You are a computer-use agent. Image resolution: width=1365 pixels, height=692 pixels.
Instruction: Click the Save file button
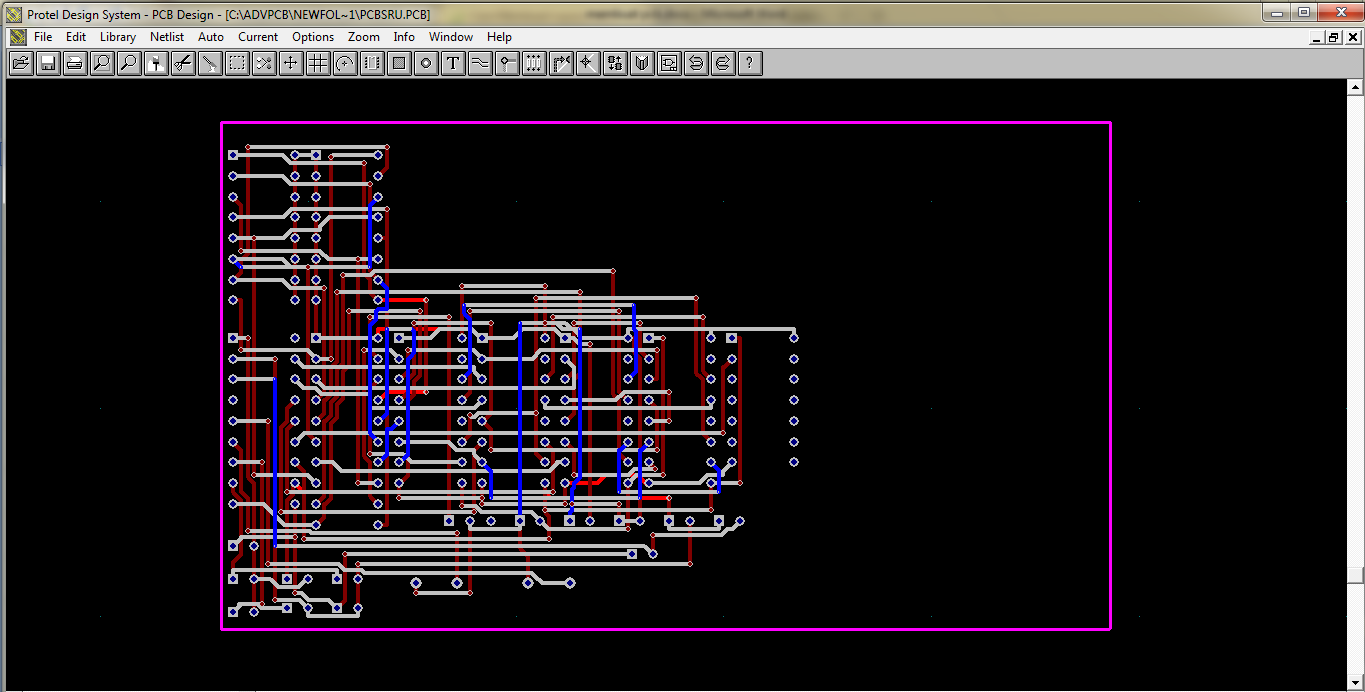click(47, 62)
